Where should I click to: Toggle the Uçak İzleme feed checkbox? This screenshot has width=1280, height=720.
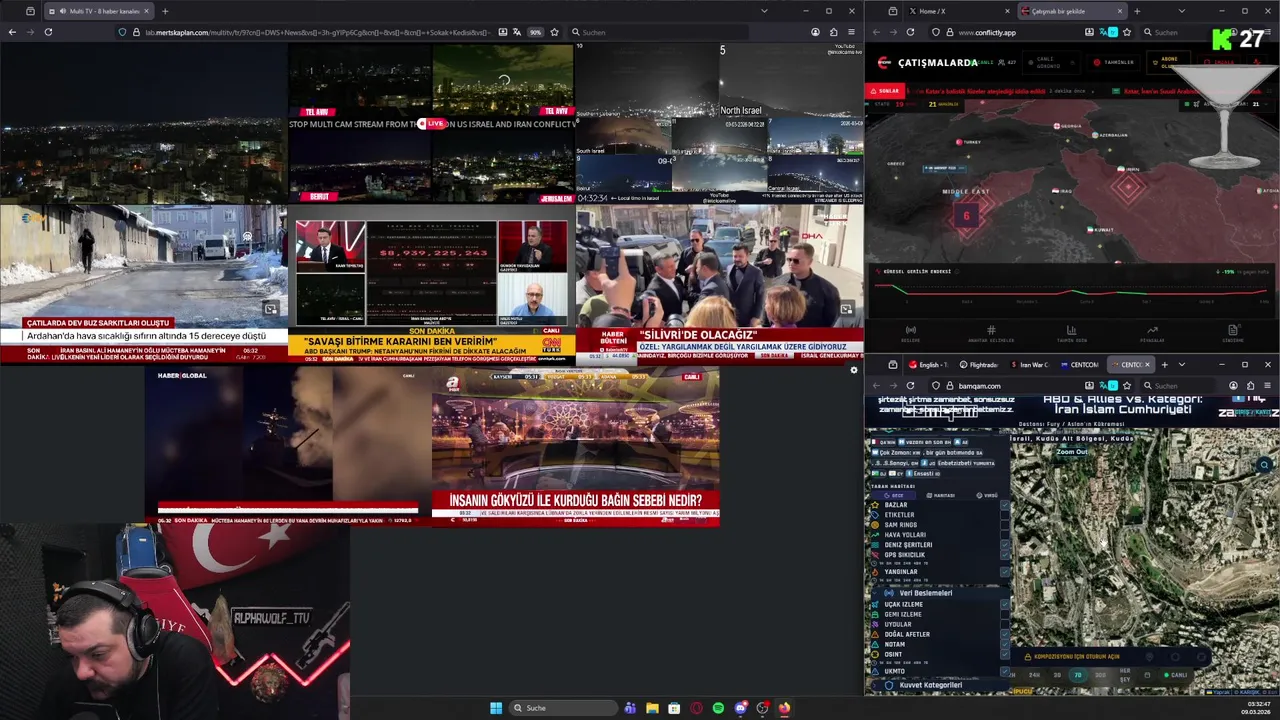click(x=1005, y=604)
